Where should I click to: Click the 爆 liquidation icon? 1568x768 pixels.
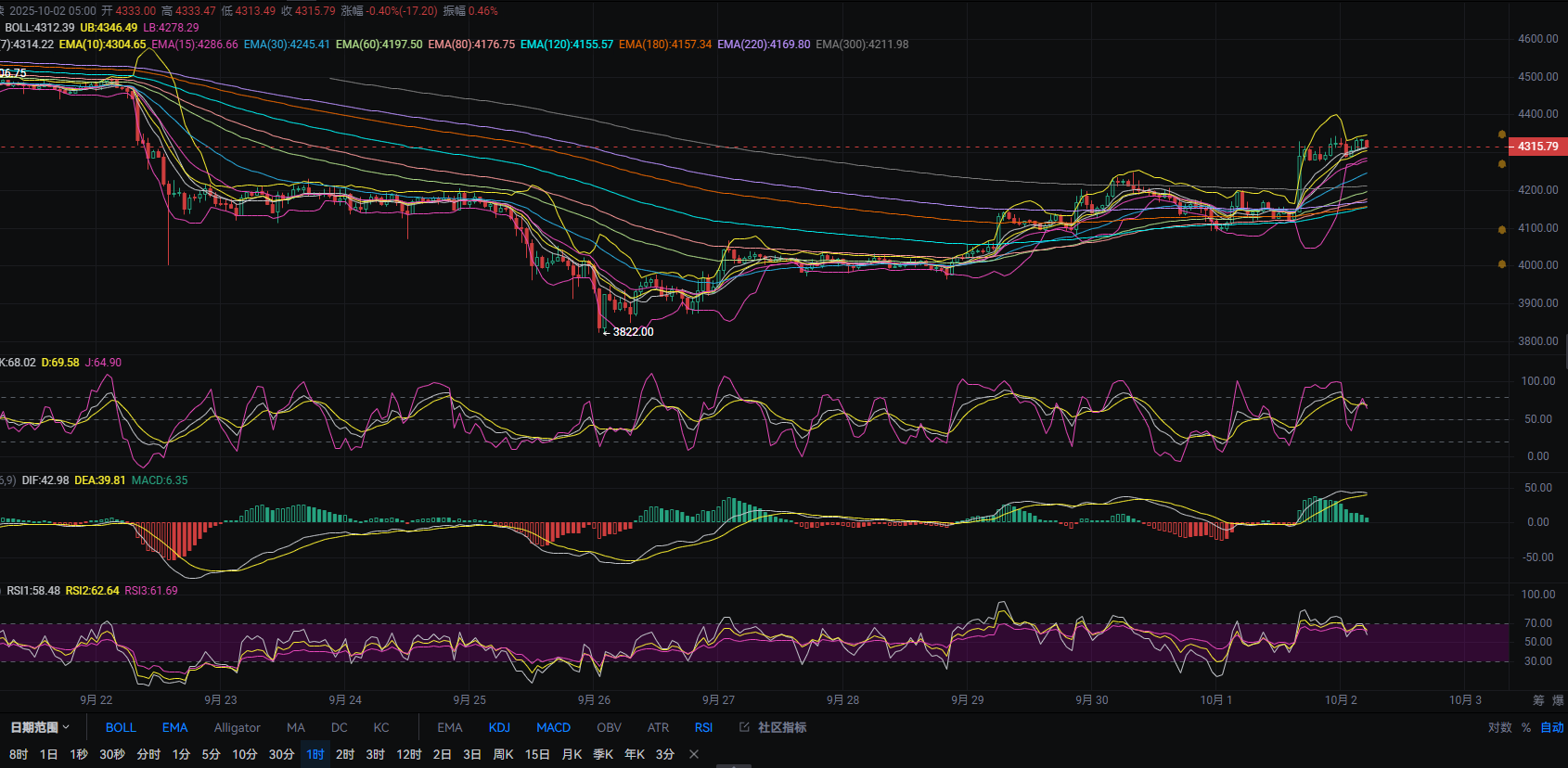1558,700
